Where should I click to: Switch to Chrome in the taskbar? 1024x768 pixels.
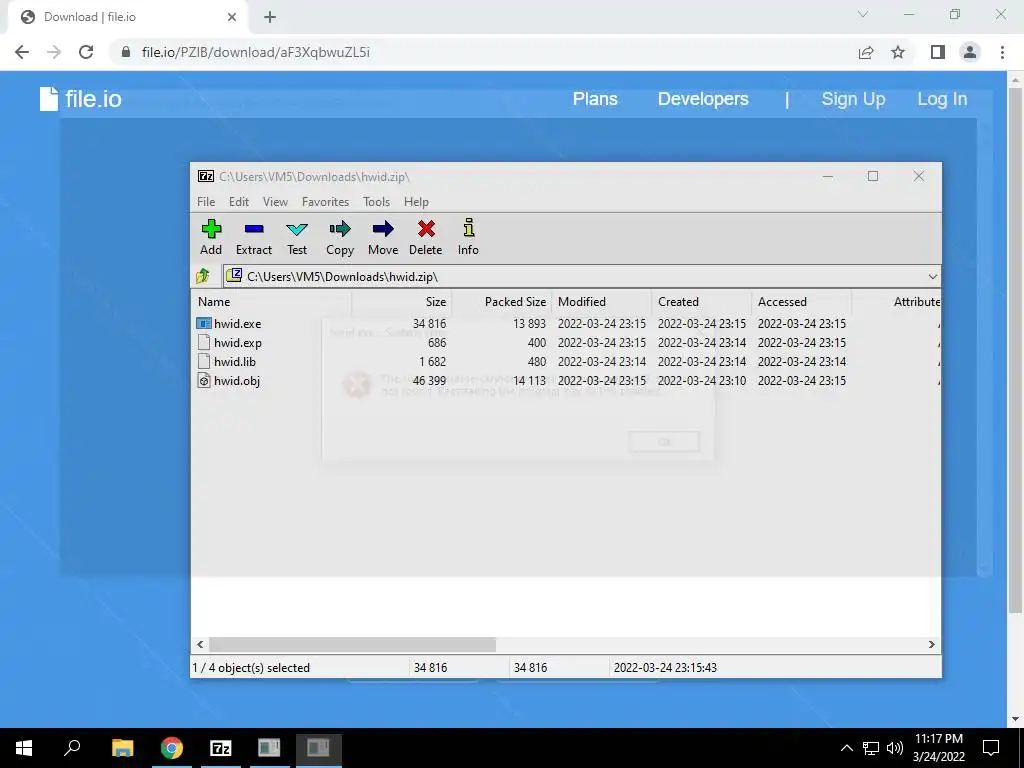(x=172, y=748)
